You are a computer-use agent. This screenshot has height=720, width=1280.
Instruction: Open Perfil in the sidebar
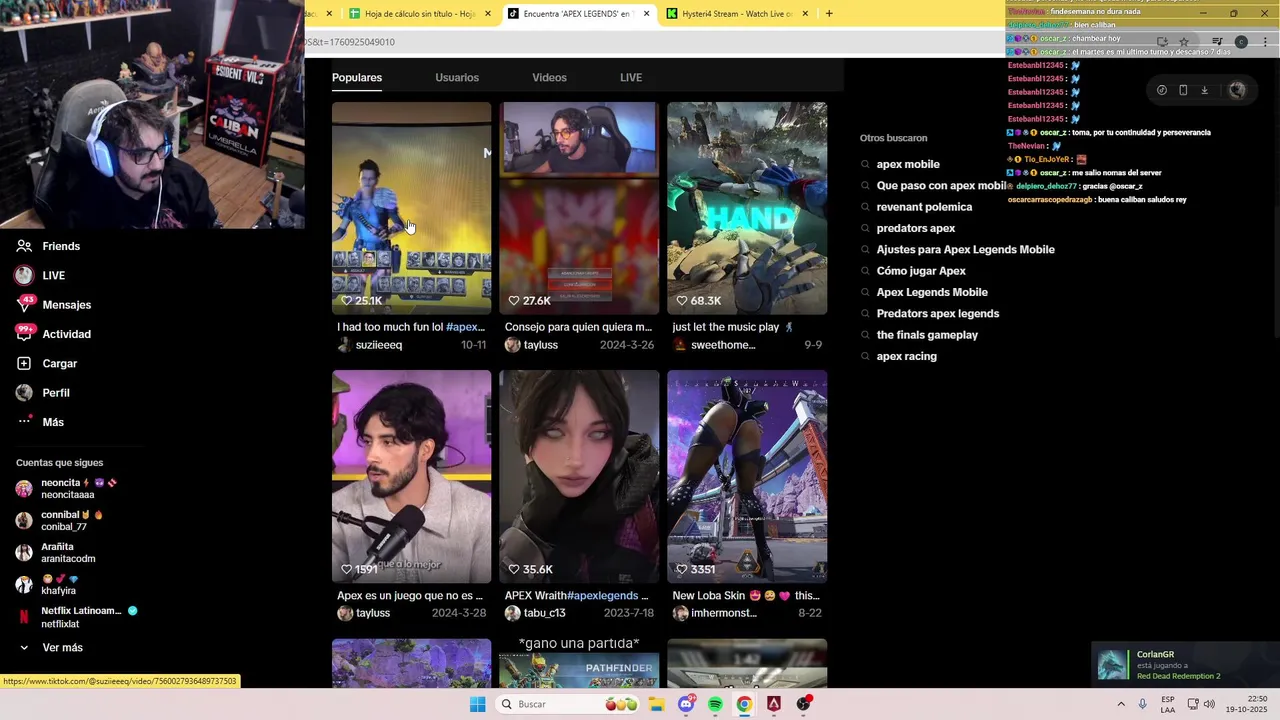43,393
